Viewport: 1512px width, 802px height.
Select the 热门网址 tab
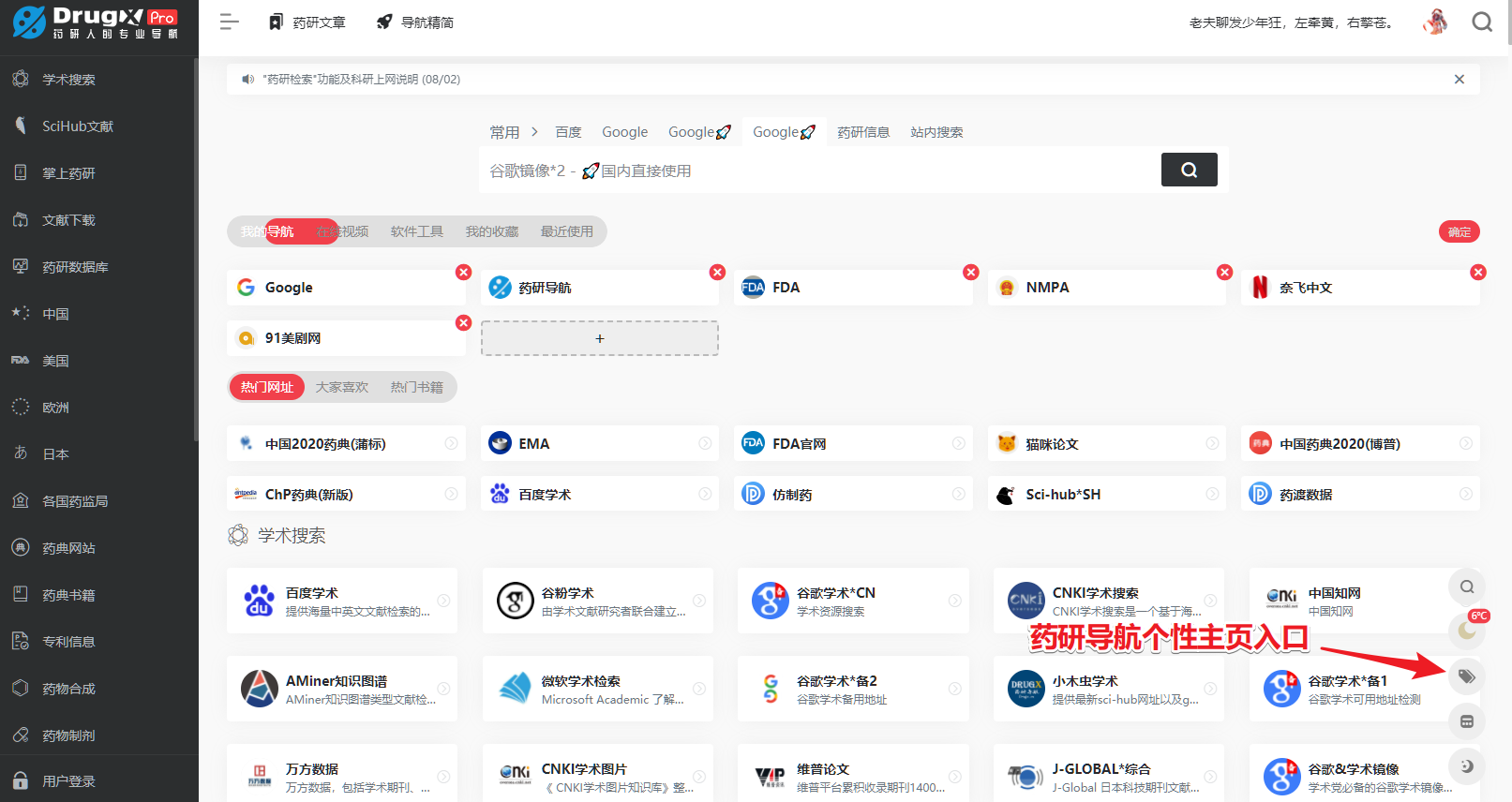266,387
